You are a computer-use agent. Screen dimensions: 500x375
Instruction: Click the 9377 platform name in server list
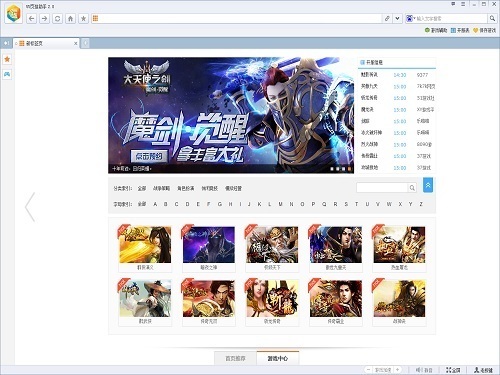coord(422,75)
